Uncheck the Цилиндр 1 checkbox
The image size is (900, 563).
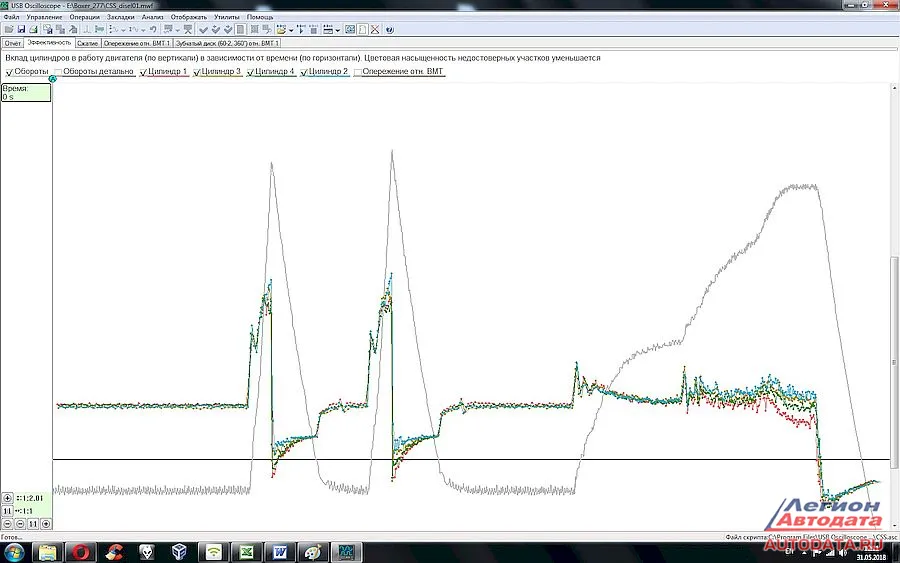click(144, 72)
